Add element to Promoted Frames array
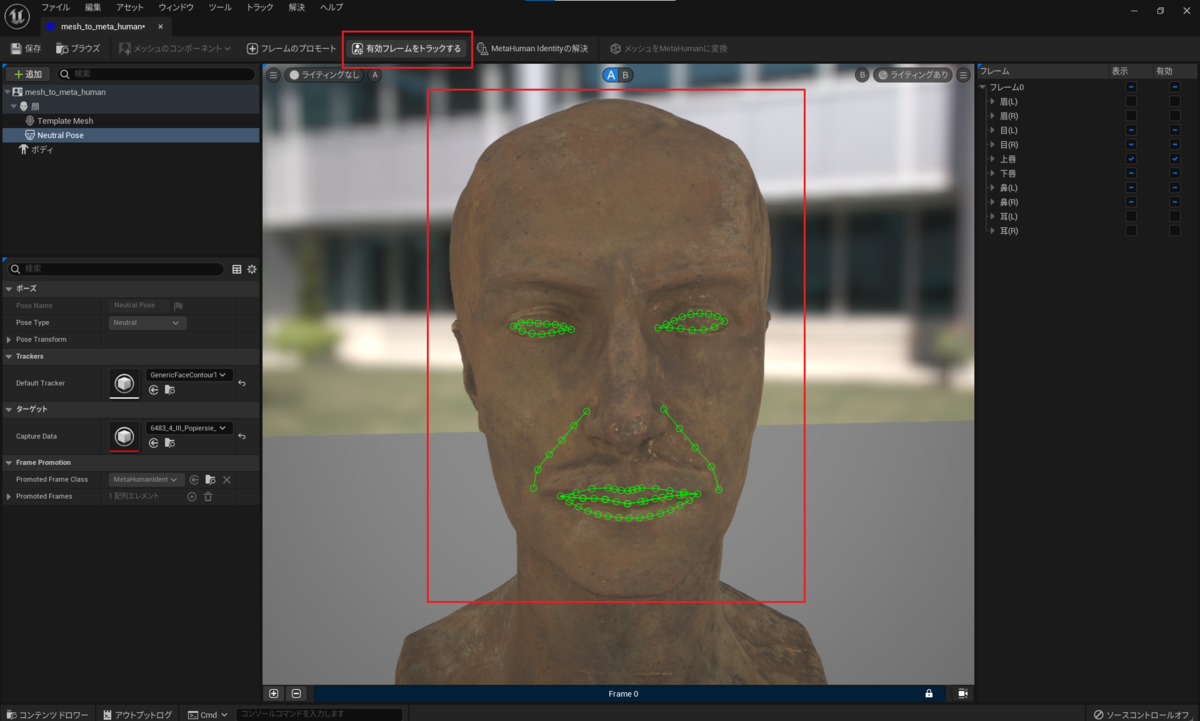 pos(192,497)
